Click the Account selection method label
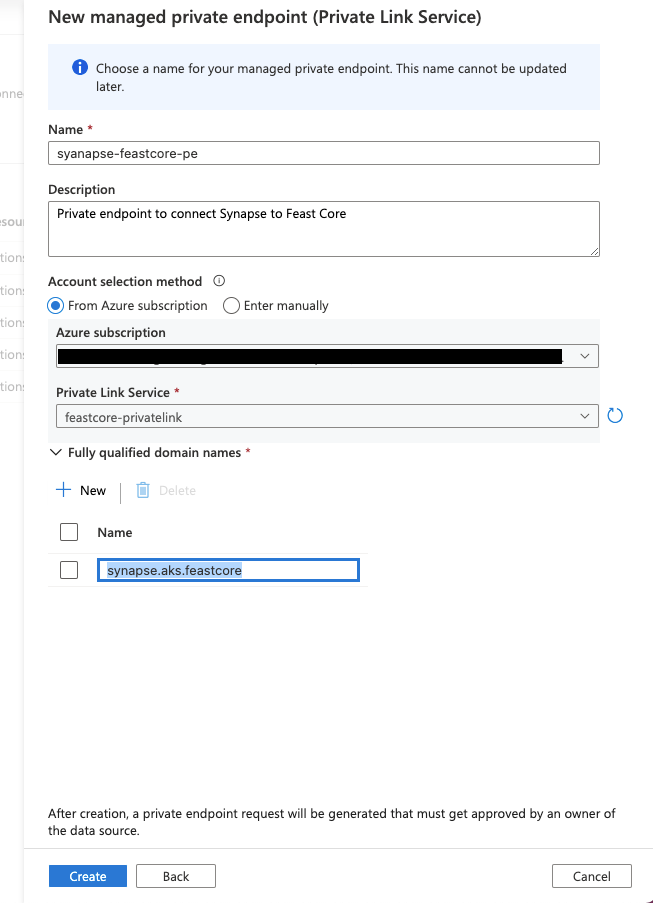The image size is (653, 903). [x=125, y=282]
